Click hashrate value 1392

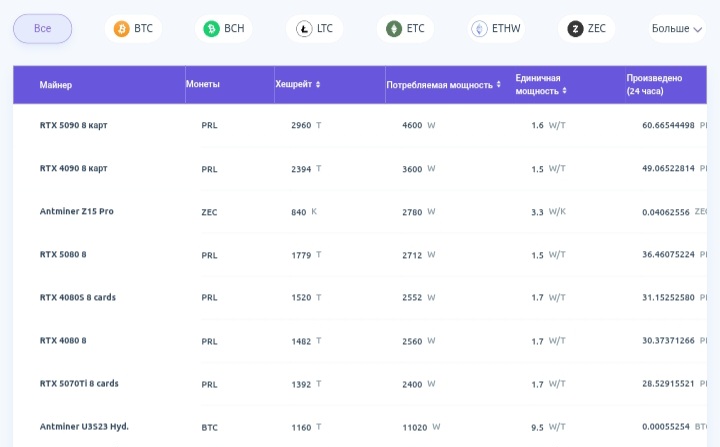(301, 384)
